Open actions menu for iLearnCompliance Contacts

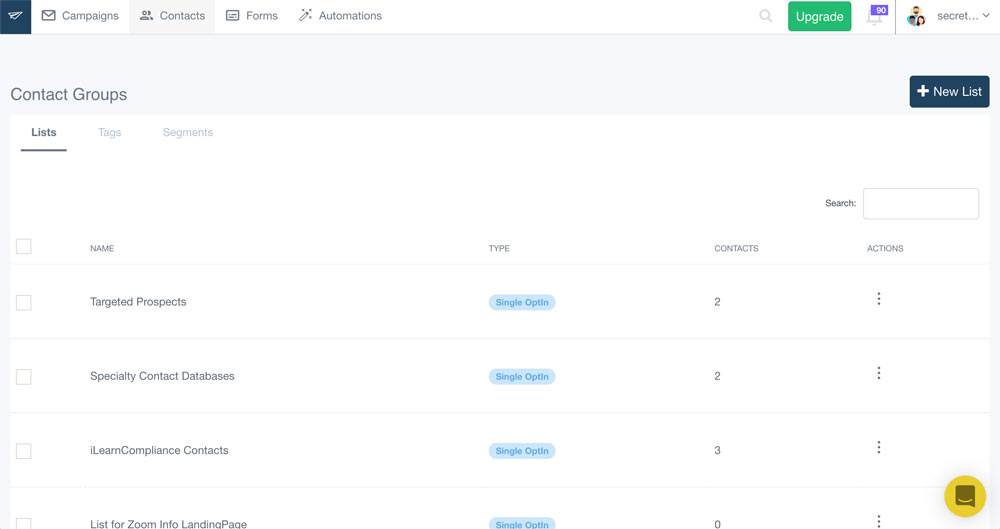pos(878,448)
